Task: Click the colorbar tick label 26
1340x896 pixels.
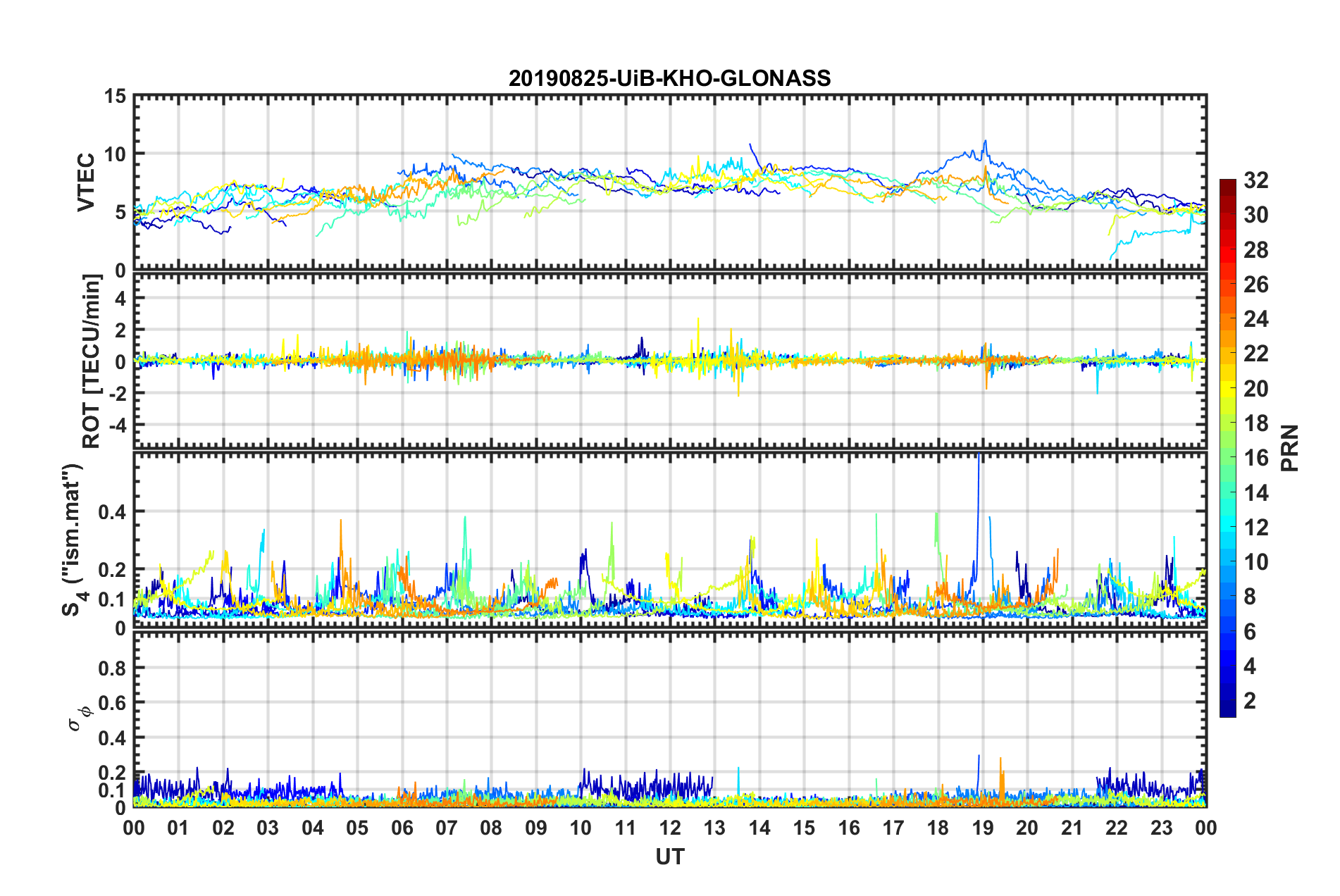Action: click(x=1256, y=285)
